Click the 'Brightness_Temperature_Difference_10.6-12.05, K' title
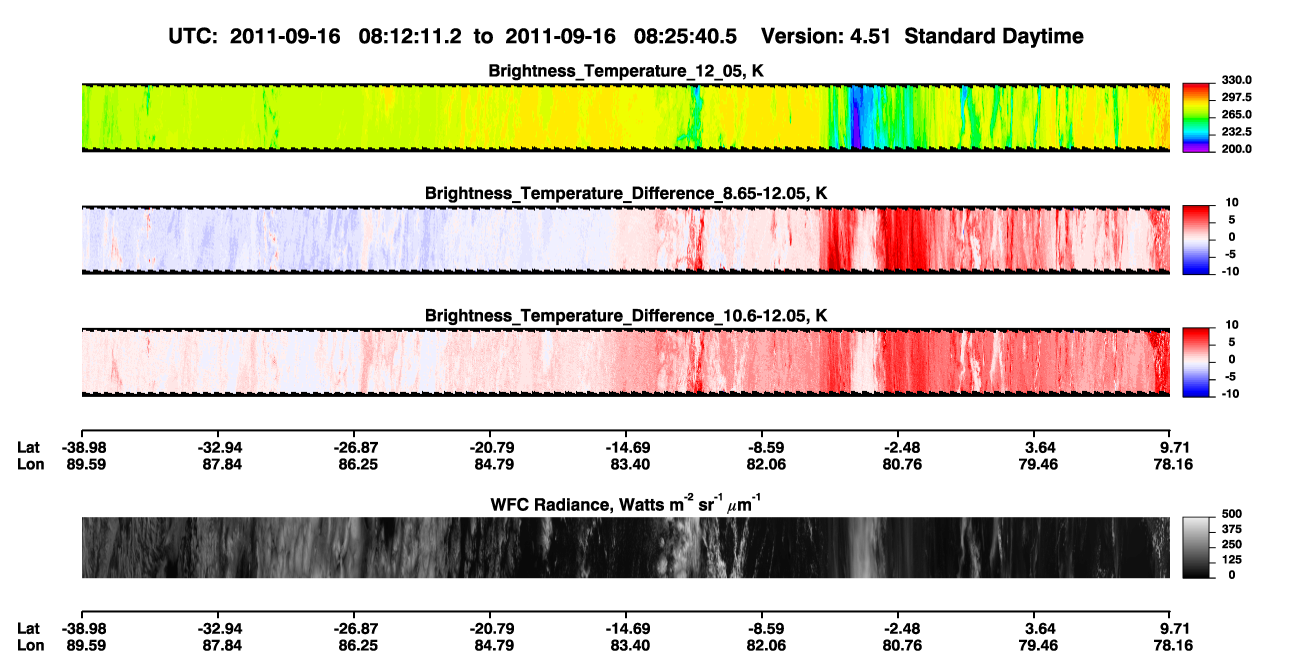Viewport: 1300px width, 667px height. 626,316
